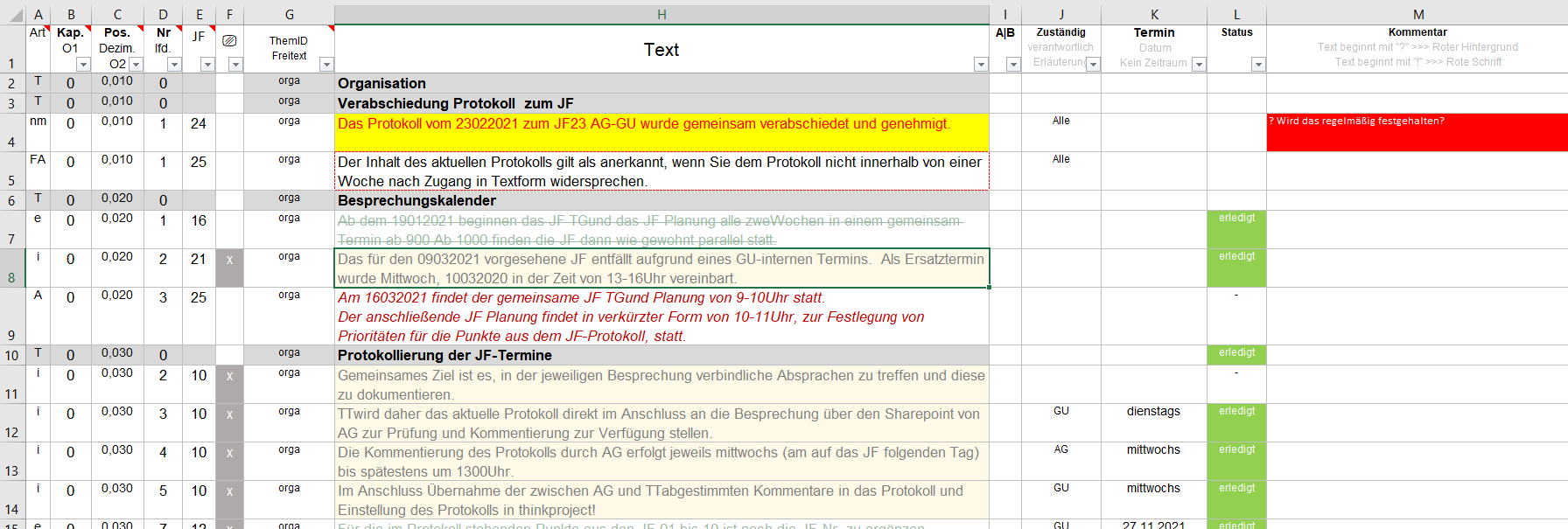1568x529 pixels.
Task: Click the Besprechungskalender heading cell
Action: (x=661, y=200)
